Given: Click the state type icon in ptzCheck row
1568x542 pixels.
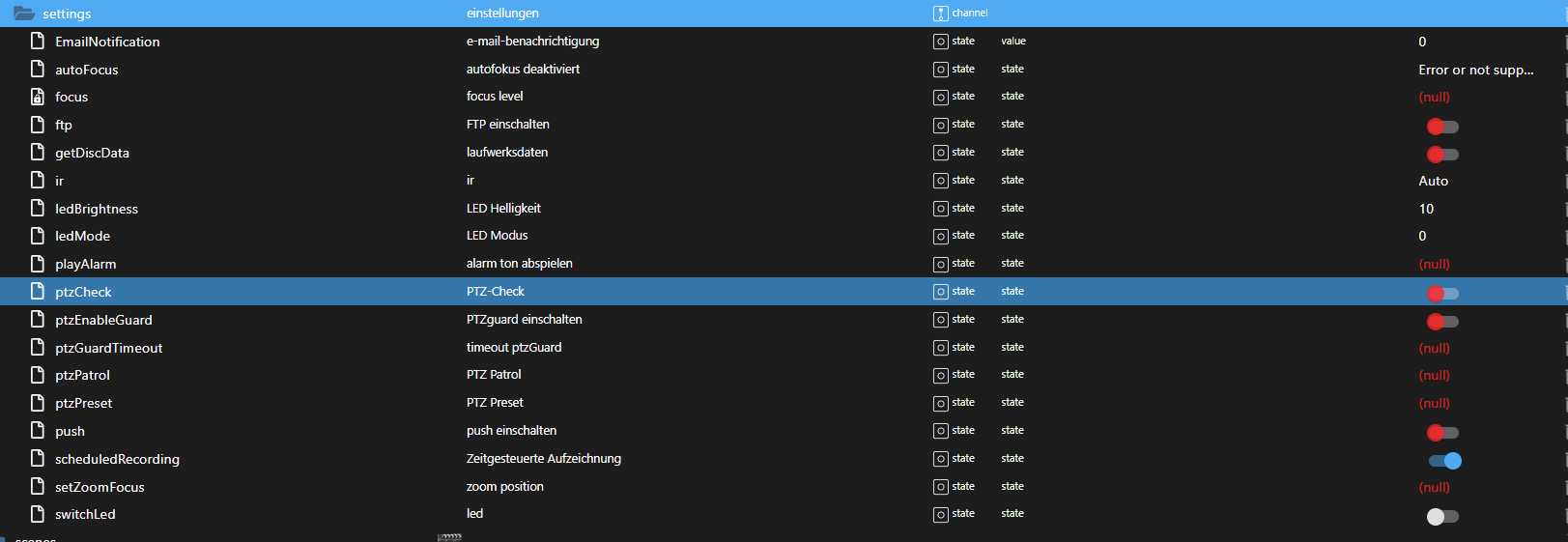Looking at the screenshot, I should click(x=940, y=292).
